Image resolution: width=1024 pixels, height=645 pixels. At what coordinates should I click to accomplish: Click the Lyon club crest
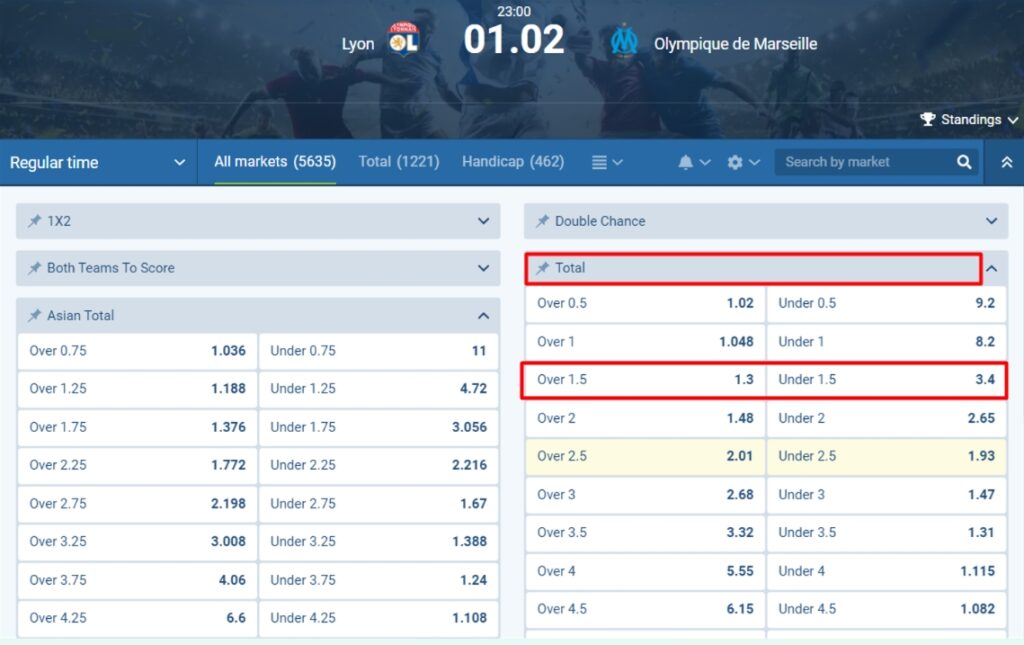coord(404,42)
